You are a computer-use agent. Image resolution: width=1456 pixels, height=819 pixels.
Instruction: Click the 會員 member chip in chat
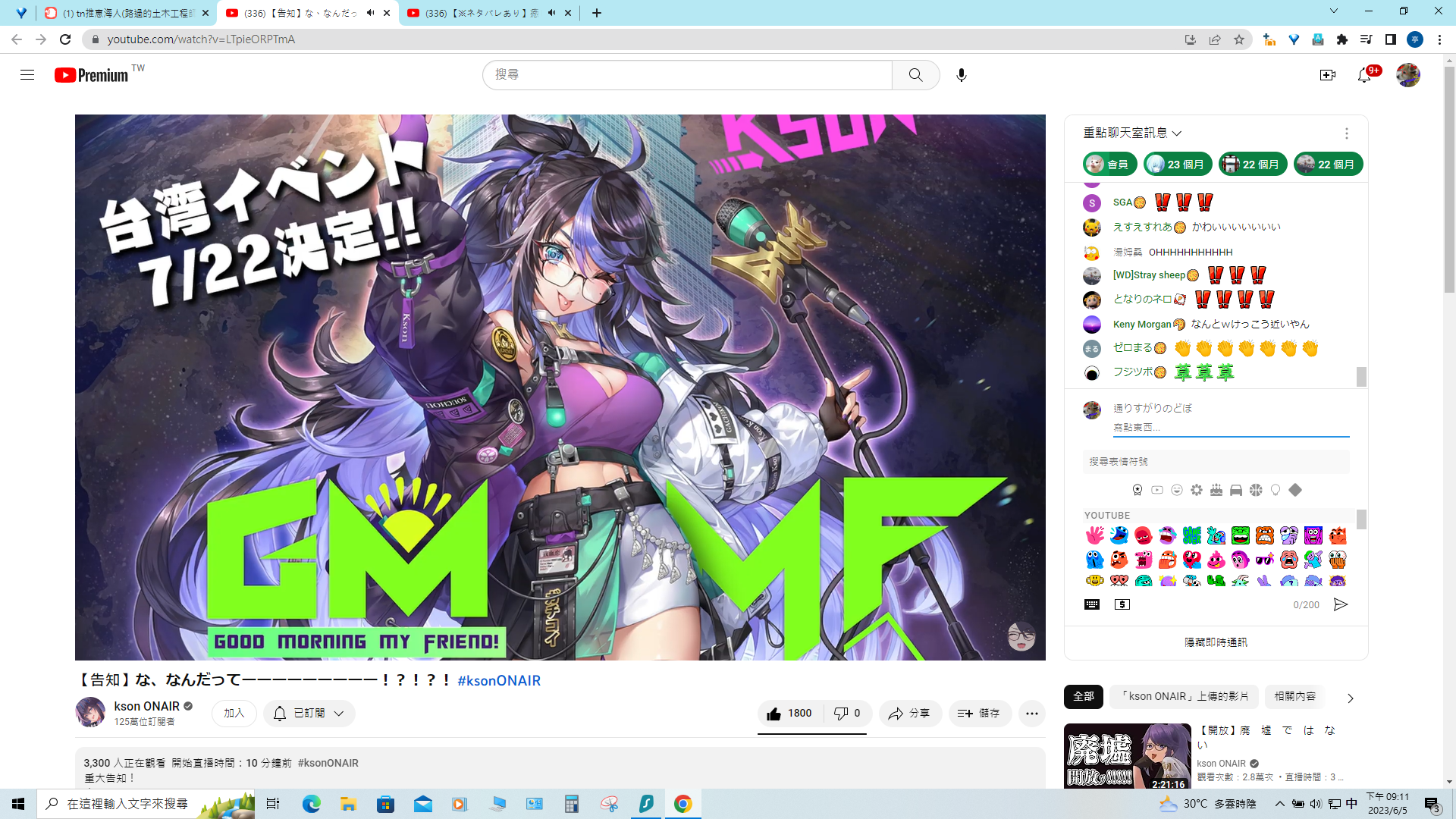1109,165
